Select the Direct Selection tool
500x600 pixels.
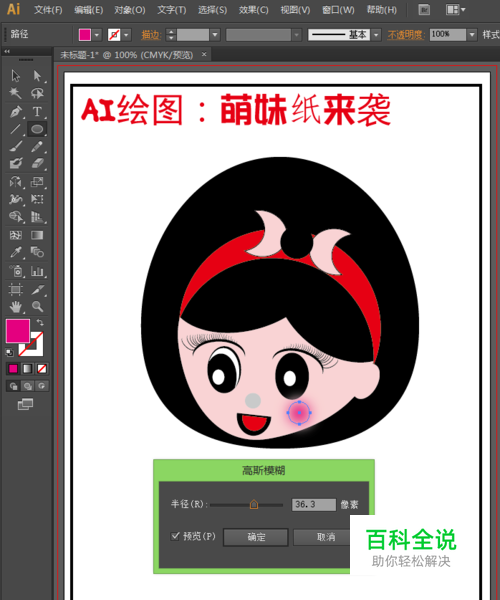pyautogui.click(x=37, y=75)
